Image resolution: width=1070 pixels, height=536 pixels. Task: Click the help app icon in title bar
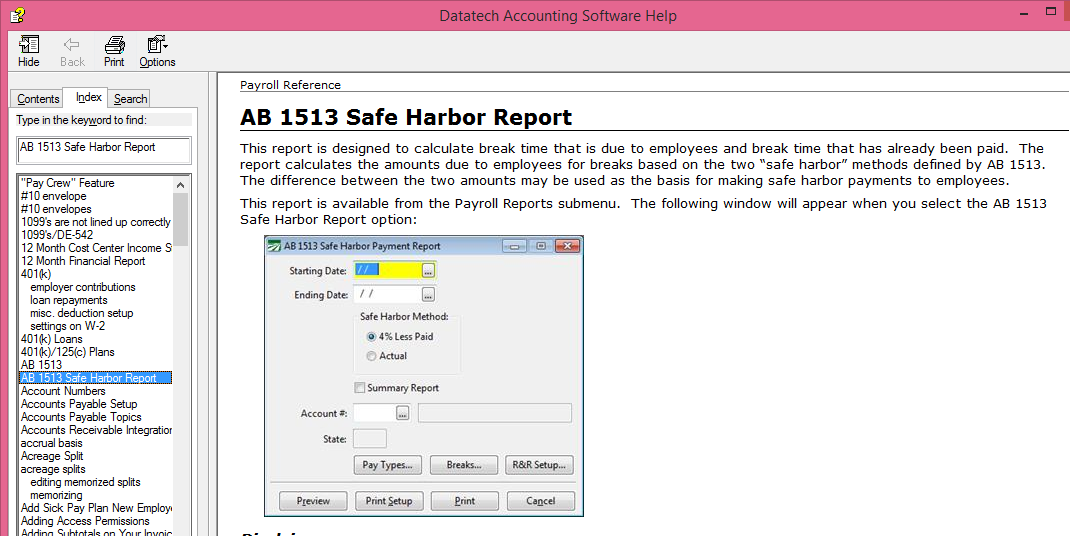pos(17,15)
